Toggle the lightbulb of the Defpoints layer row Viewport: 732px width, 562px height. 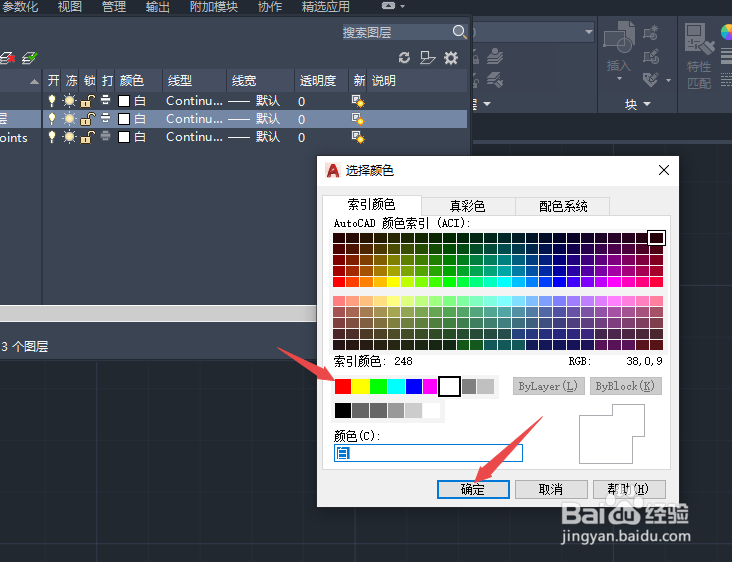[52, 137]
